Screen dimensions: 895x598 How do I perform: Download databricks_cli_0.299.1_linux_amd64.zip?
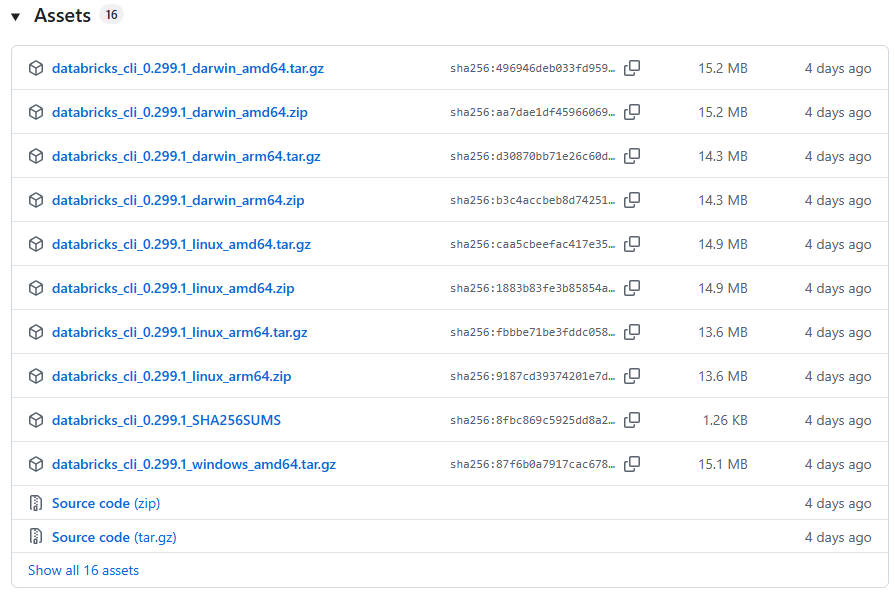[x=173, y=288]
